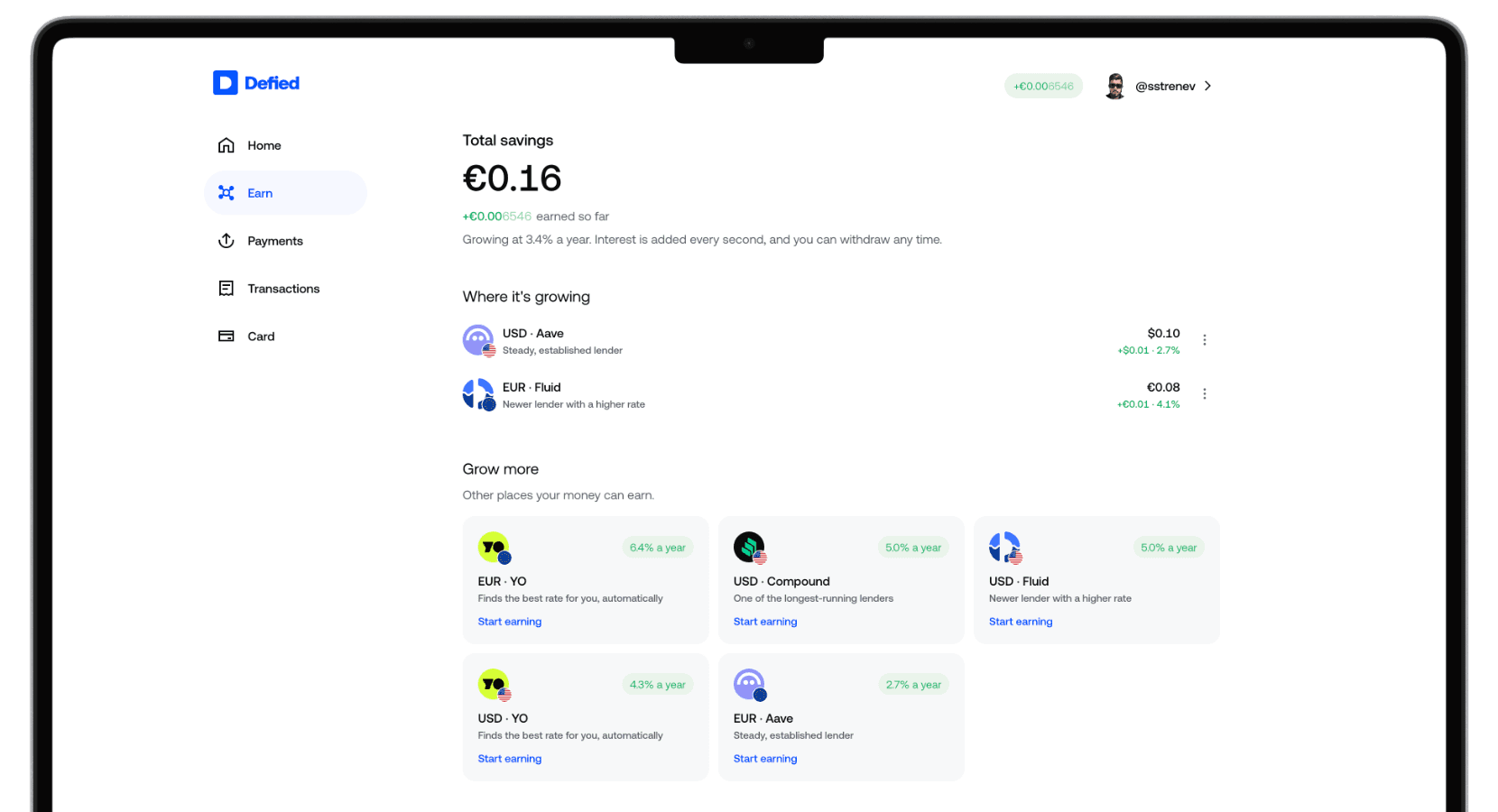Select the Earn menu item

click(285, 193)
